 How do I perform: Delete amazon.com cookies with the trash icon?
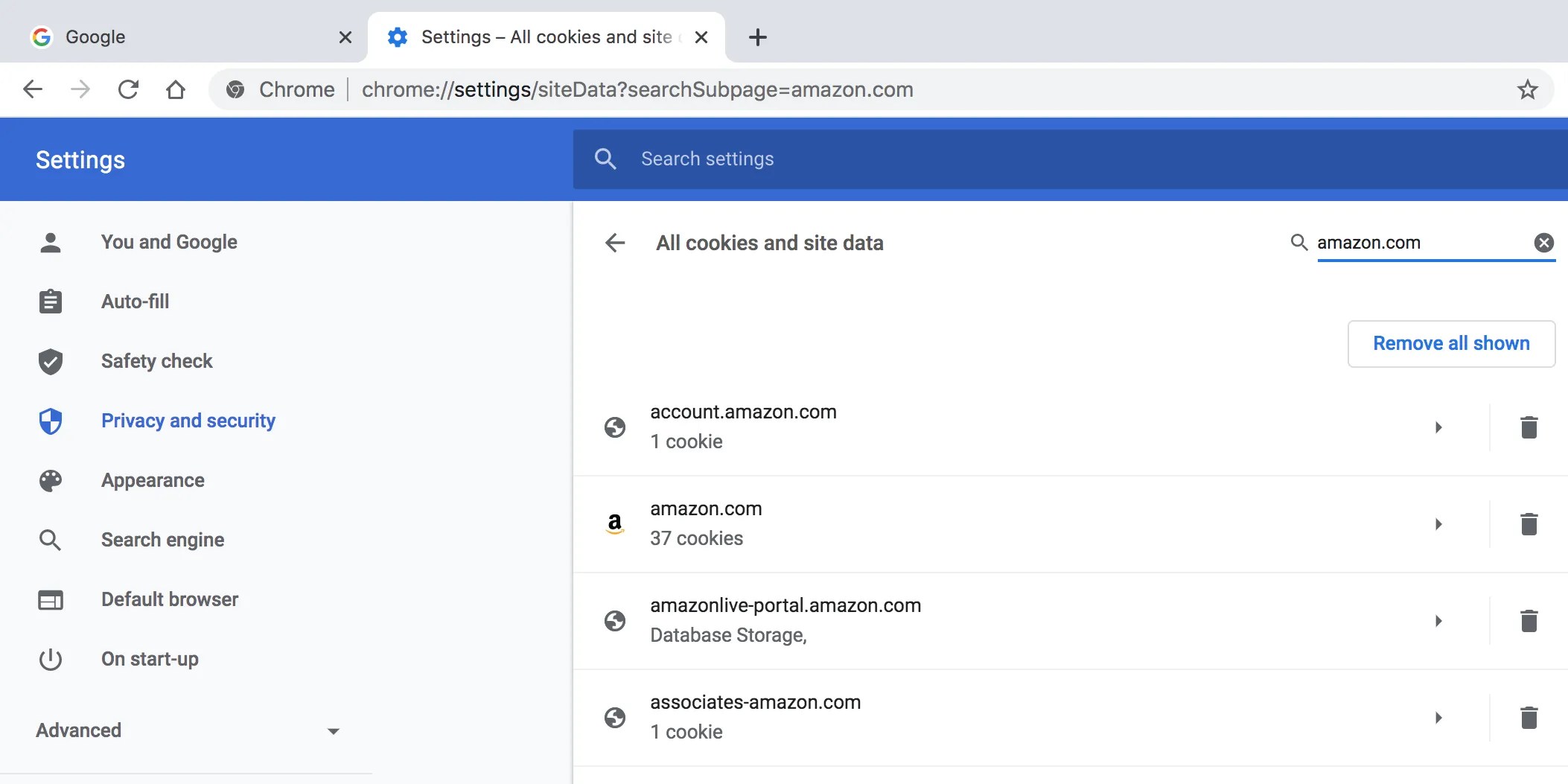click(1529, 524)
